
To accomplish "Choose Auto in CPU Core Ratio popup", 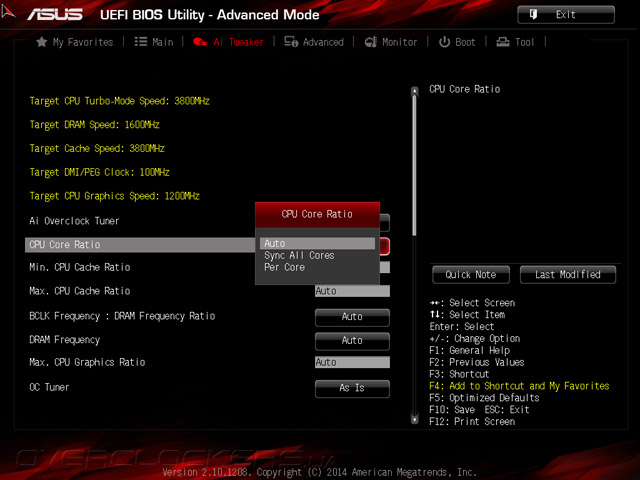I will [x=317, y=244].
